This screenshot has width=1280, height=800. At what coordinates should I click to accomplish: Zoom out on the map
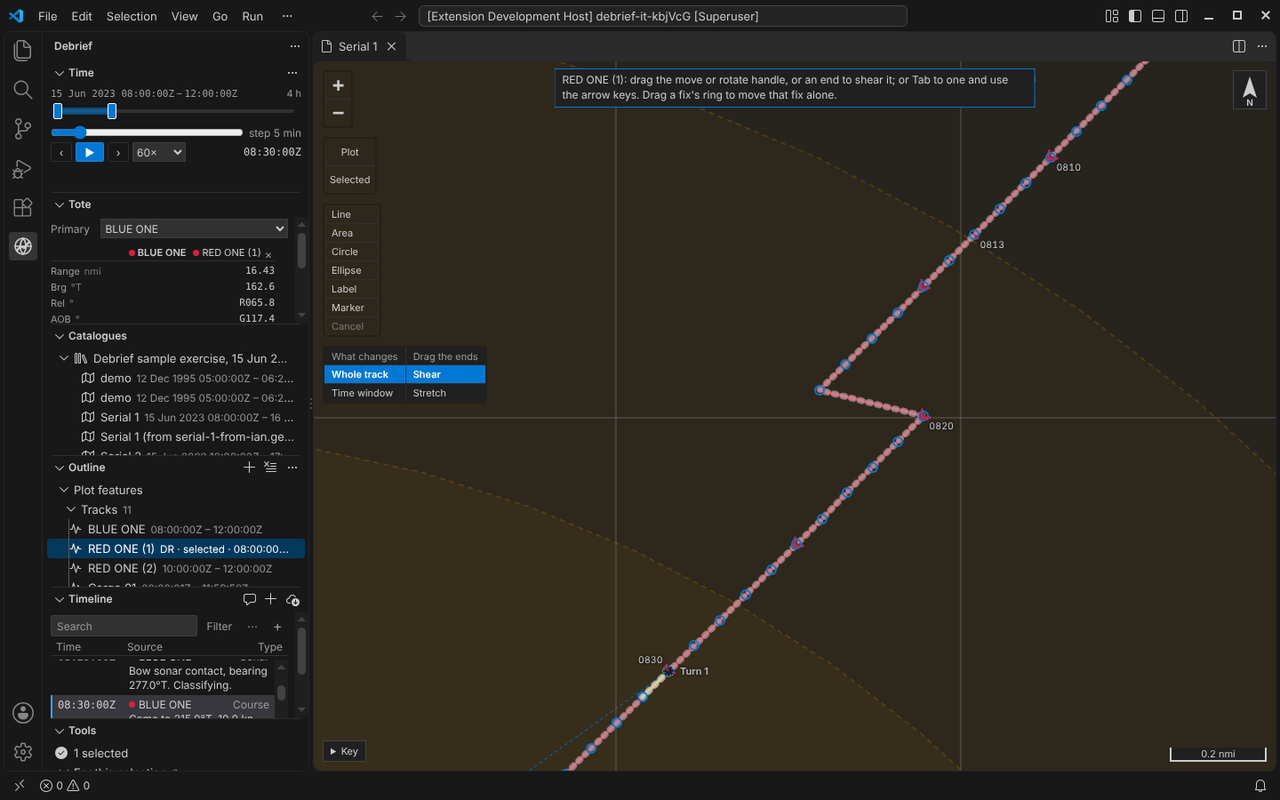coord(338,113)
